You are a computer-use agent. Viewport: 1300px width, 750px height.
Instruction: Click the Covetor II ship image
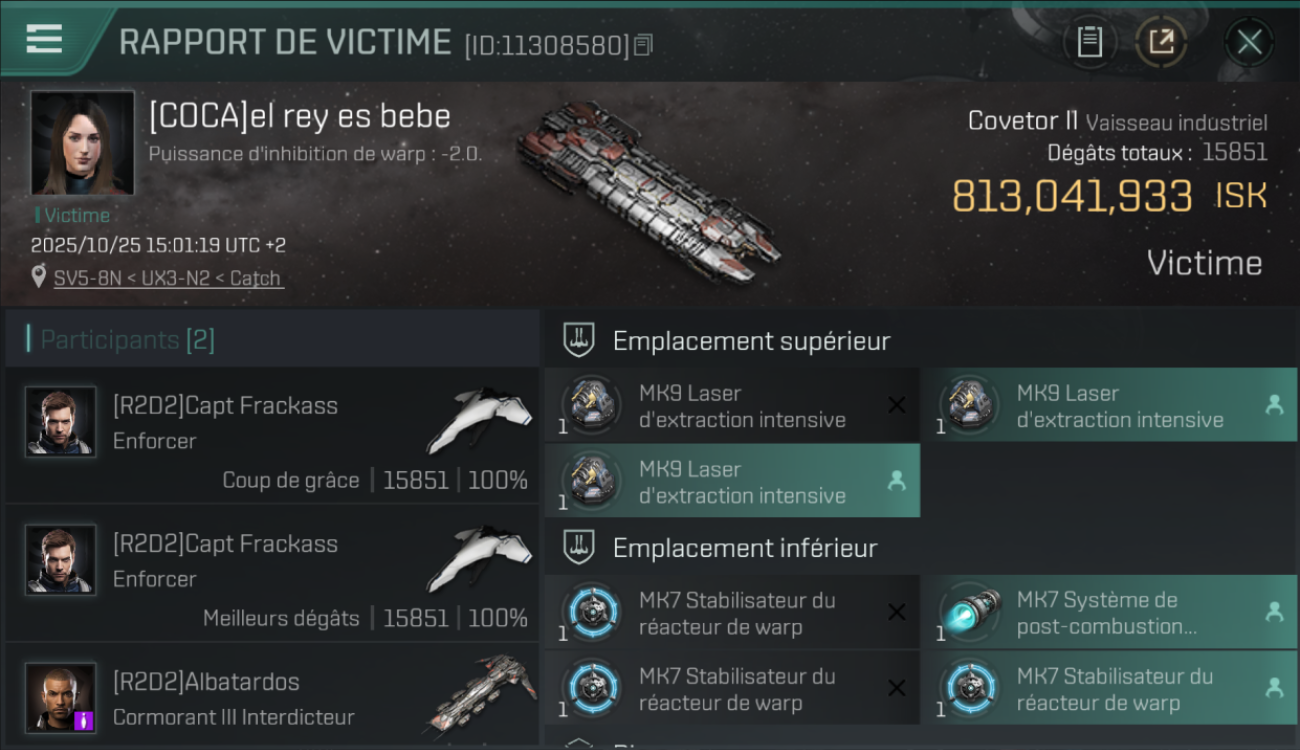648,190
